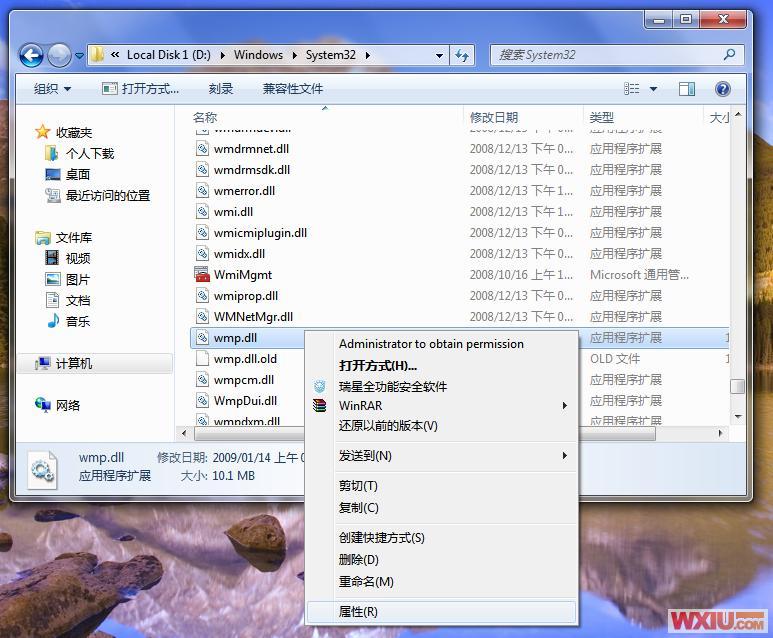Click the WmiMgmt toolbox file icon
Screen dimensions: 773x638
point(202,275)
